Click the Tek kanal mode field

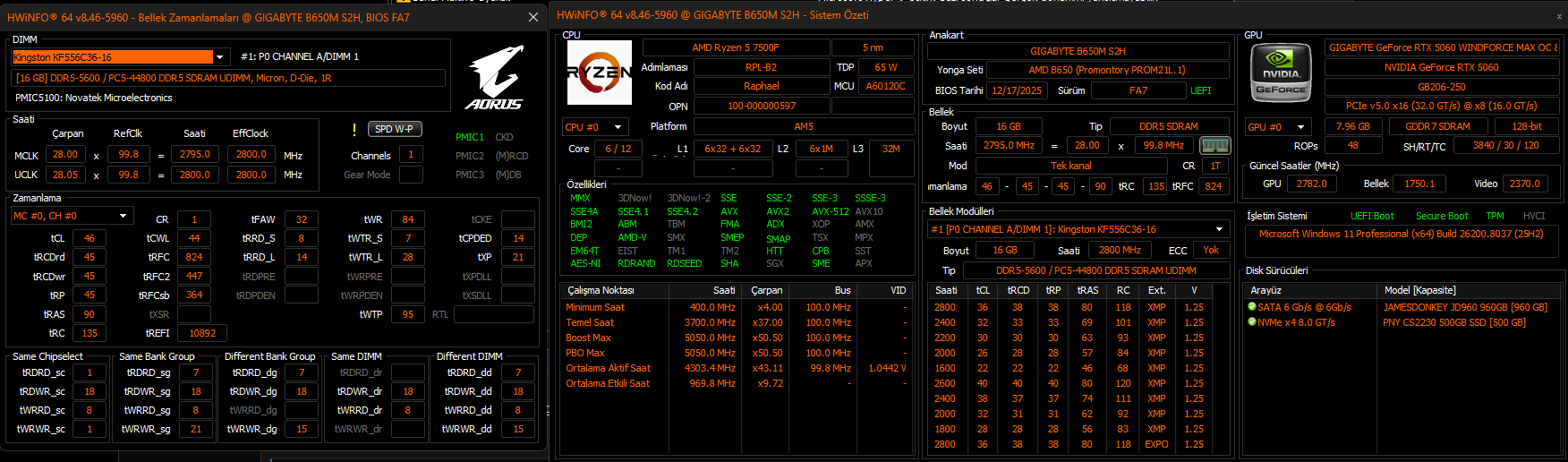(1071, 166)
